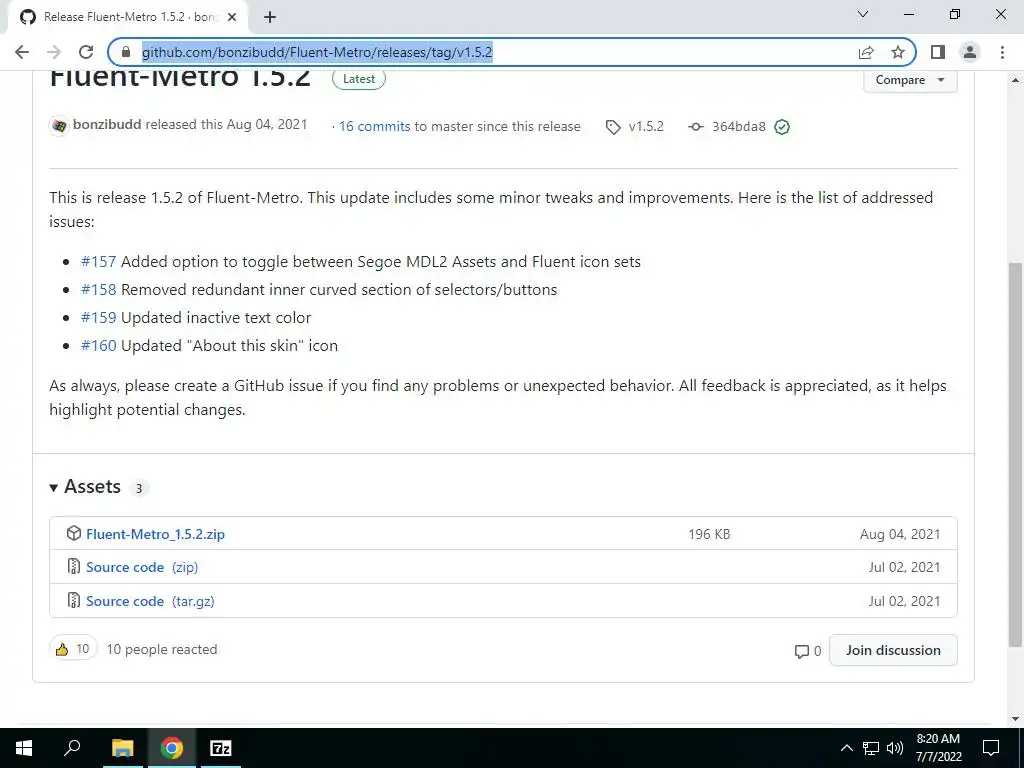The image size is (1024, 768).
Task: React with the thumbs up button
Action: click(x=73, y=648)
